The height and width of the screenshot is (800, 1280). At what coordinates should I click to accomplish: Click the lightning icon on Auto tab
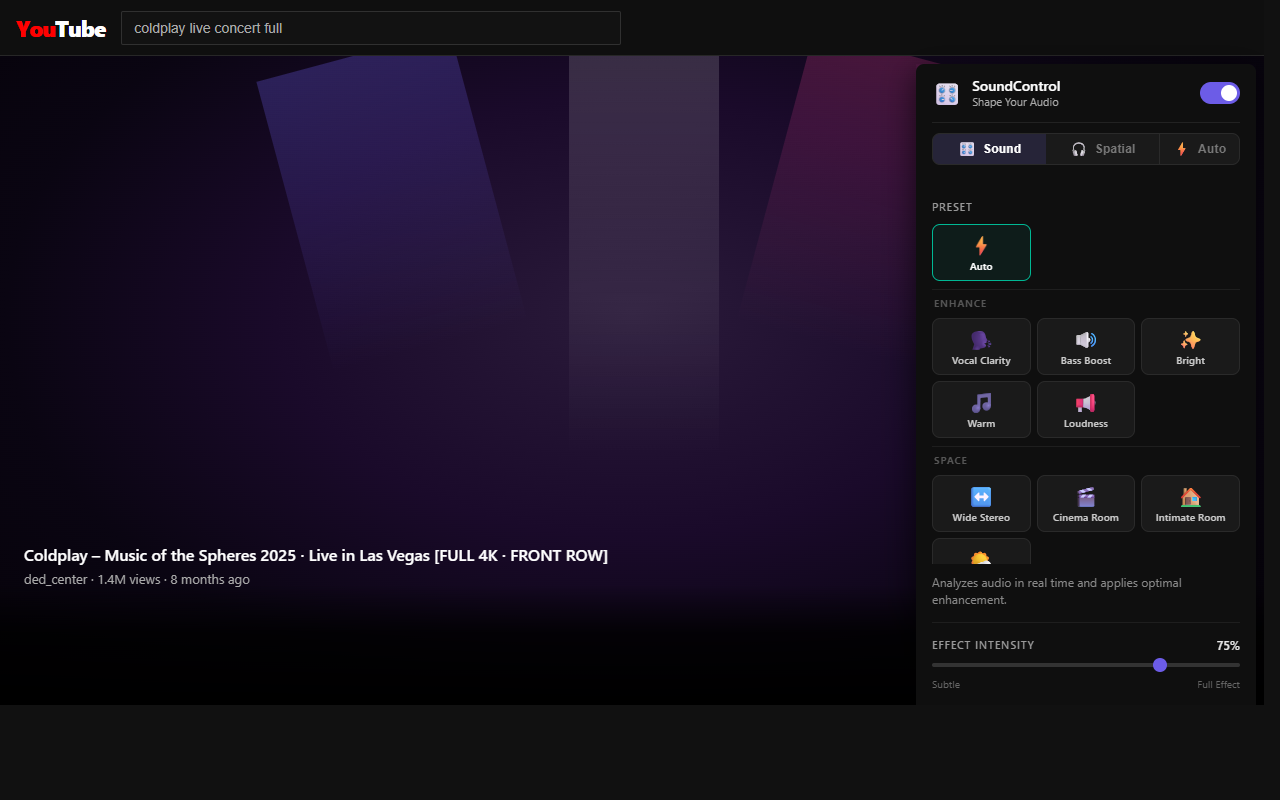[1181, 149]
